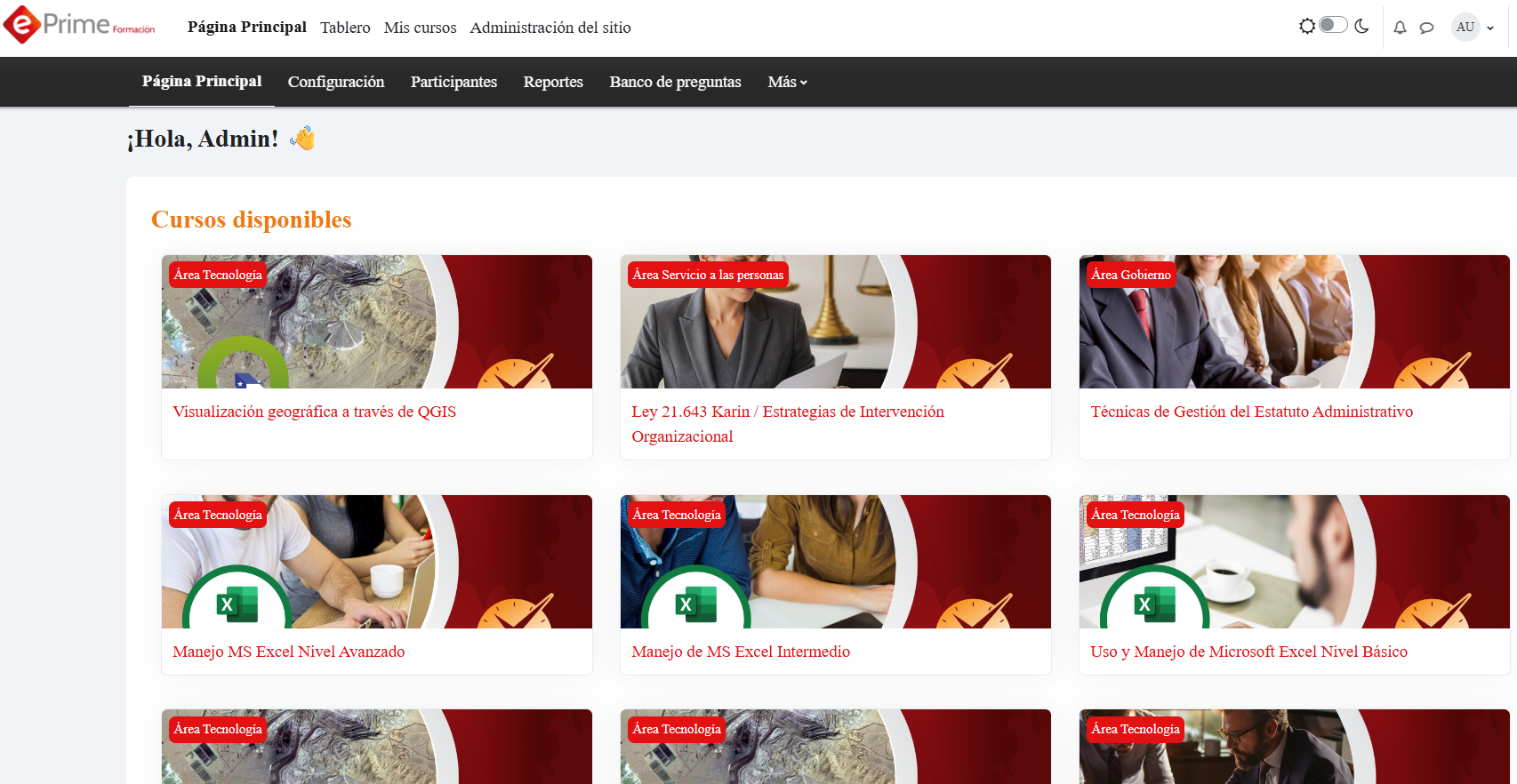Open Manejo MS Excel Nivel Avanzado course

pos(288,652)
